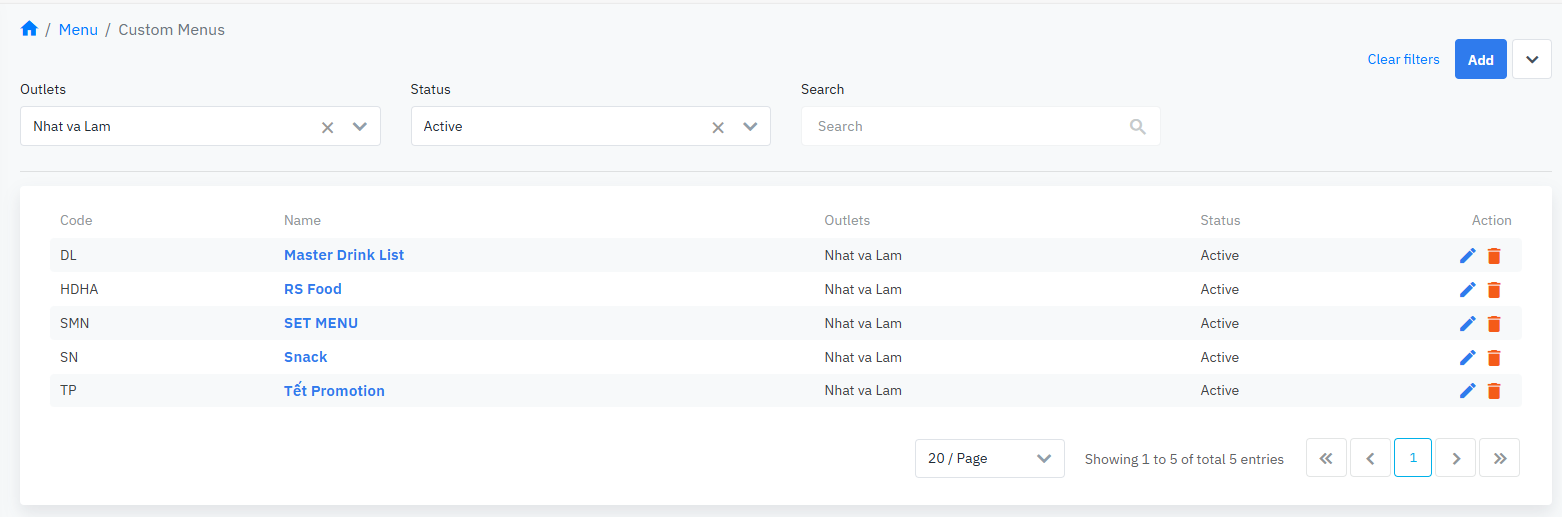Image resolution: width=1562 pixels, height=517 pixels.
Task: Edit the Tết Promotion menu
Action: pyautogui.click(x=1467, y=391)
